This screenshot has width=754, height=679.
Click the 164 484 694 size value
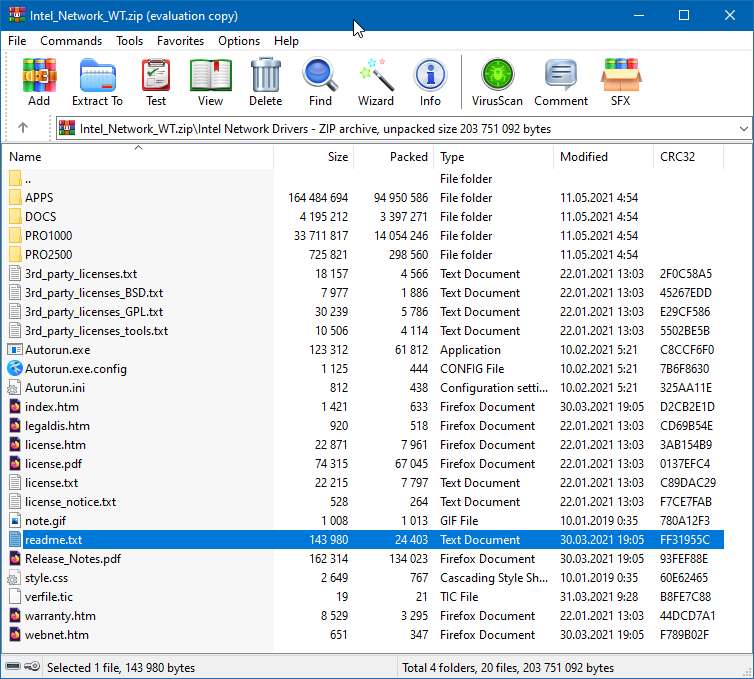pyautogui.click(x=318, y=198)
